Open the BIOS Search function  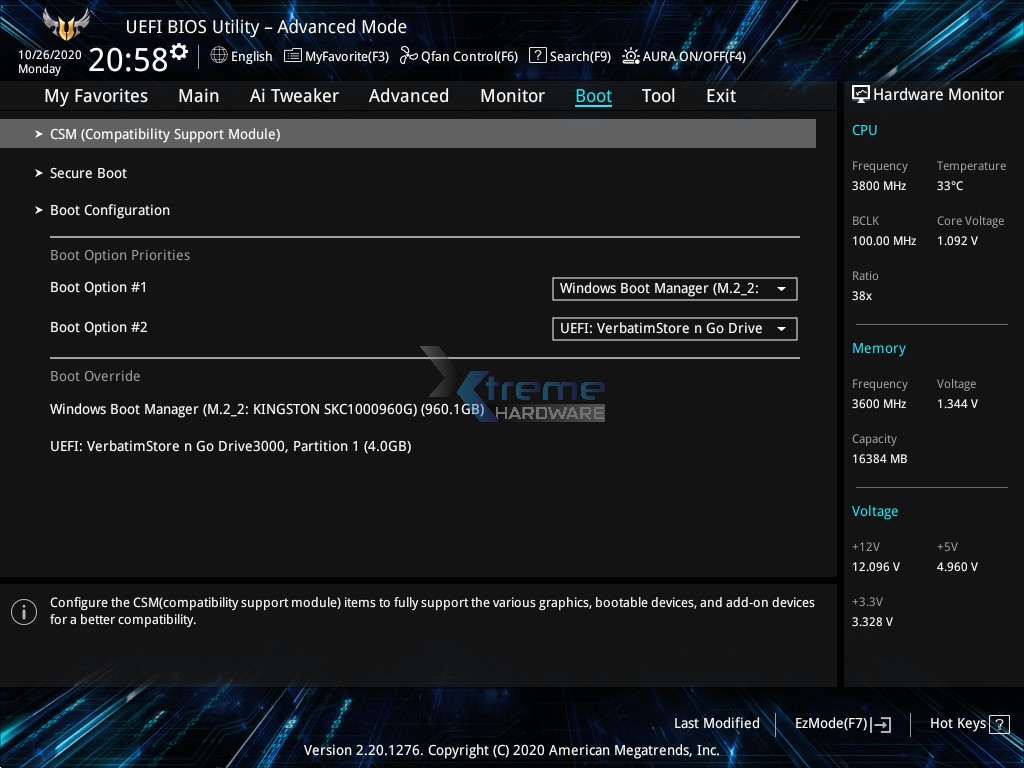[569, 56]
